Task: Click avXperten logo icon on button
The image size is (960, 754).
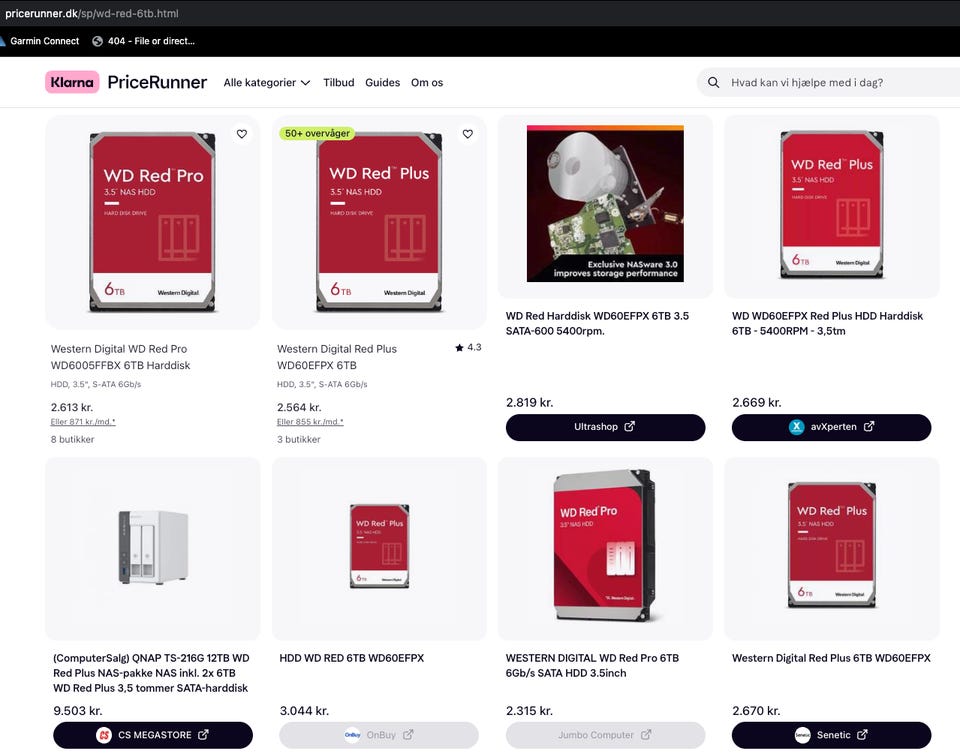Action: tap(797, 427)
